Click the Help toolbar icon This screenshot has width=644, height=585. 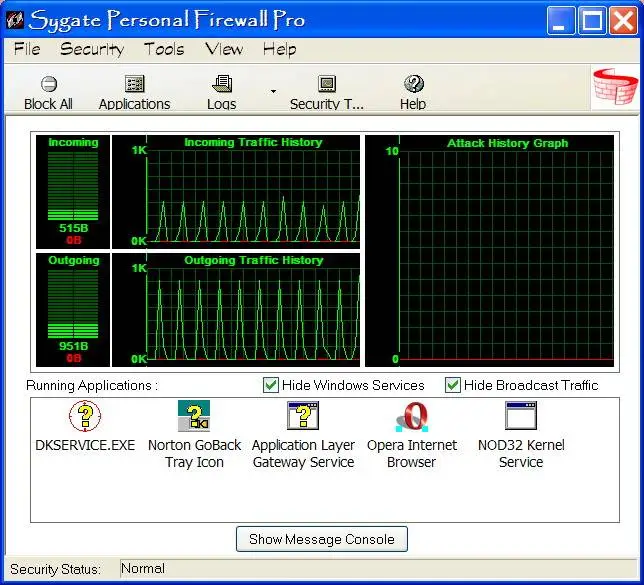413,84
